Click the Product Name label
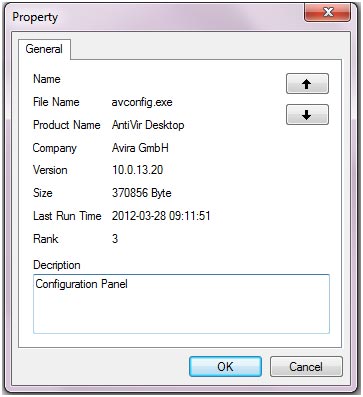 [x=67, y=125]
